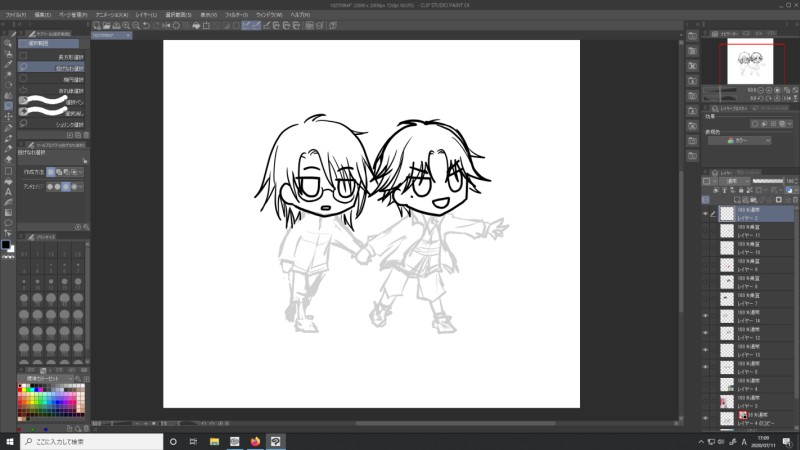Open the layer blending mode 通常 dropdown

coord(735,181)
